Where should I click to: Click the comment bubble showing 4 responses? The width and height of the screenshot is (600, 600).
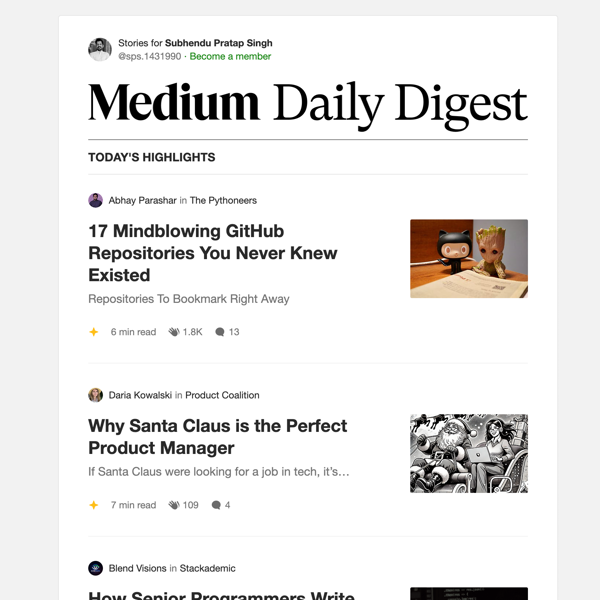[x=216, y=505]
